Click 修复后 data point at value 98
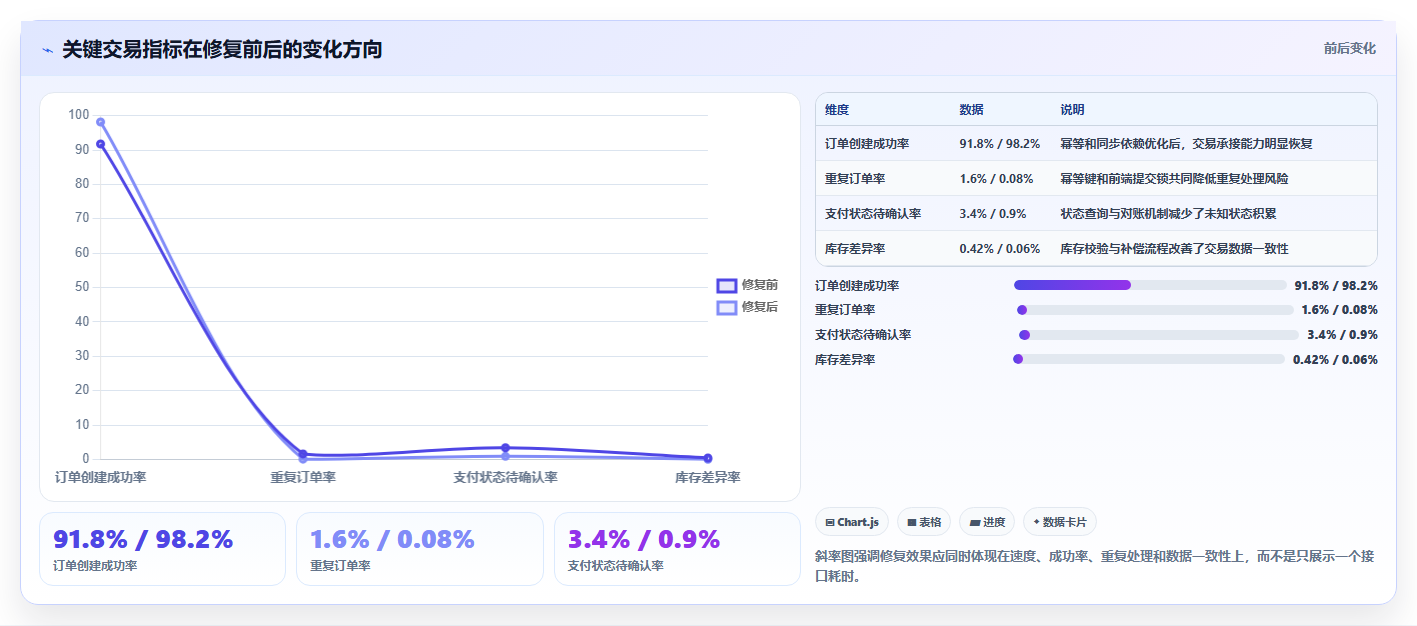 (100, 122)
